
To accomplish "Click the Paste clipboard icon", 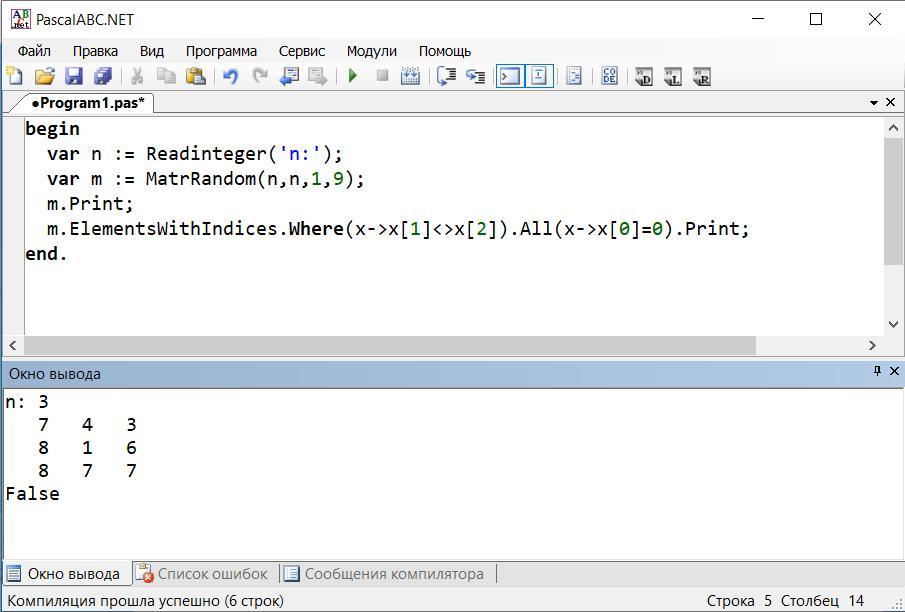I will coord(196,76).
